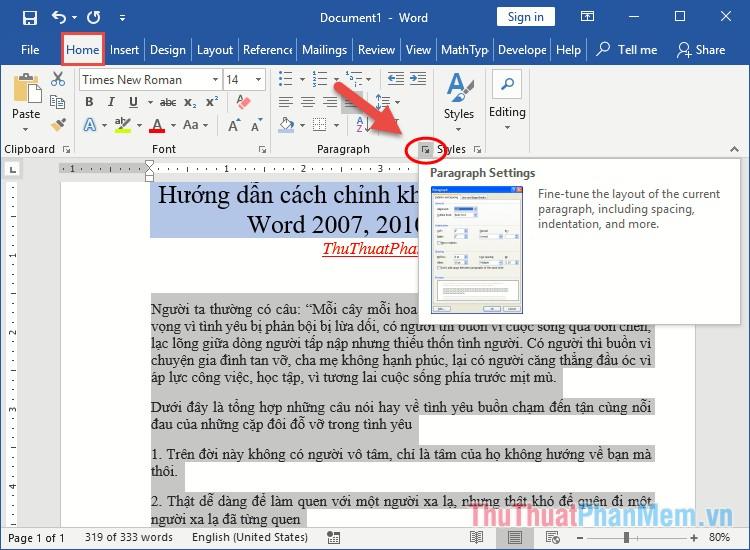Screen dimensions: 750x550
Task: Zoom in with the plus button
Action: tap(694, 538)
